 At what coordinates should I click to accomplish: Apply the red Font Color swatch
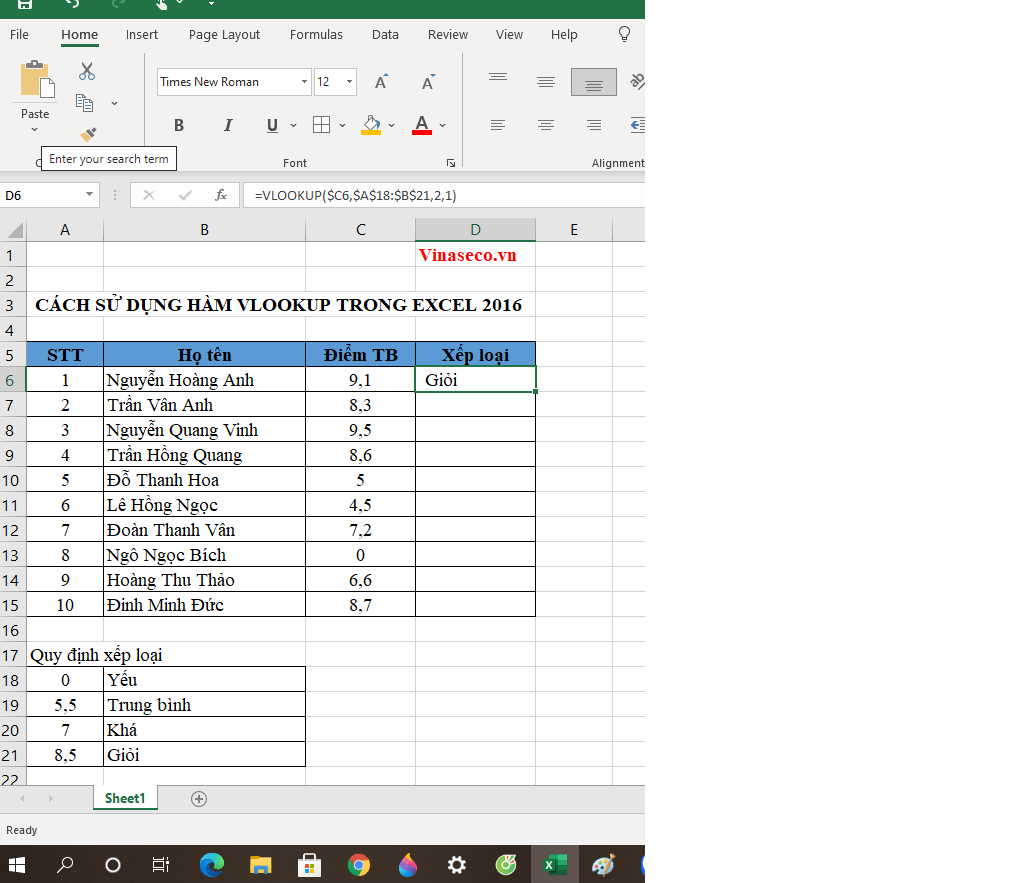click(422, 125)
